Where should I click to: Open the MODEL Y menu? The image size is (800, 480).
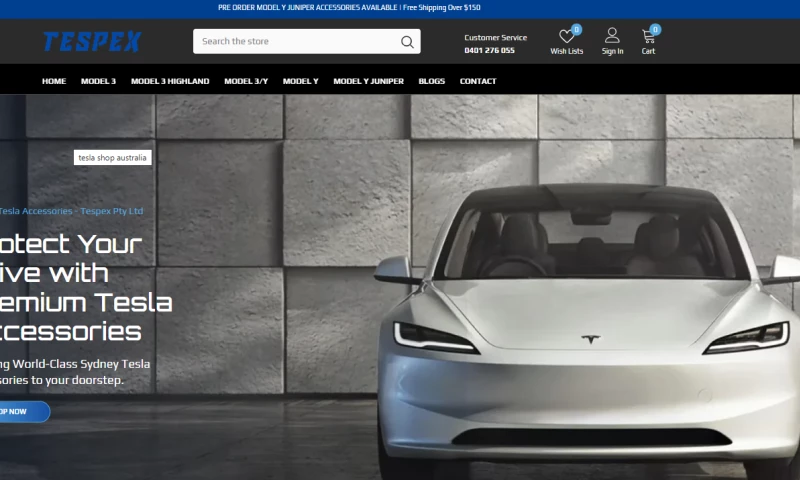click(301, 81)
